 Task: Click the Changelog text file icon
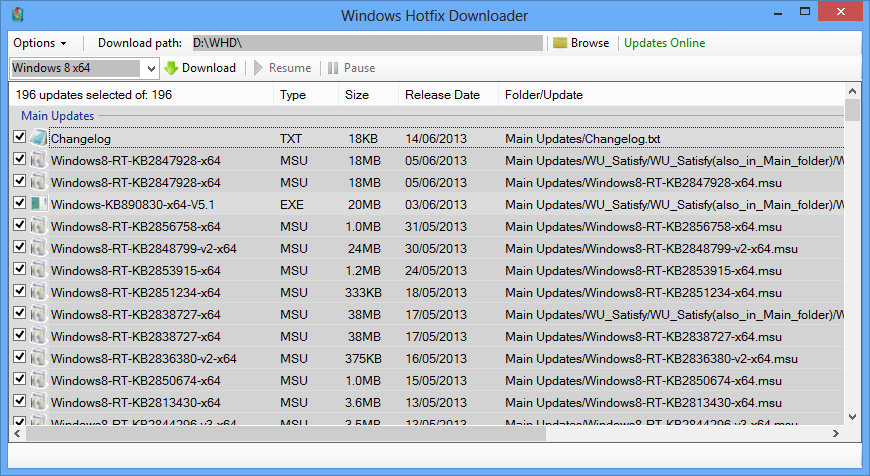coord(39,138)
